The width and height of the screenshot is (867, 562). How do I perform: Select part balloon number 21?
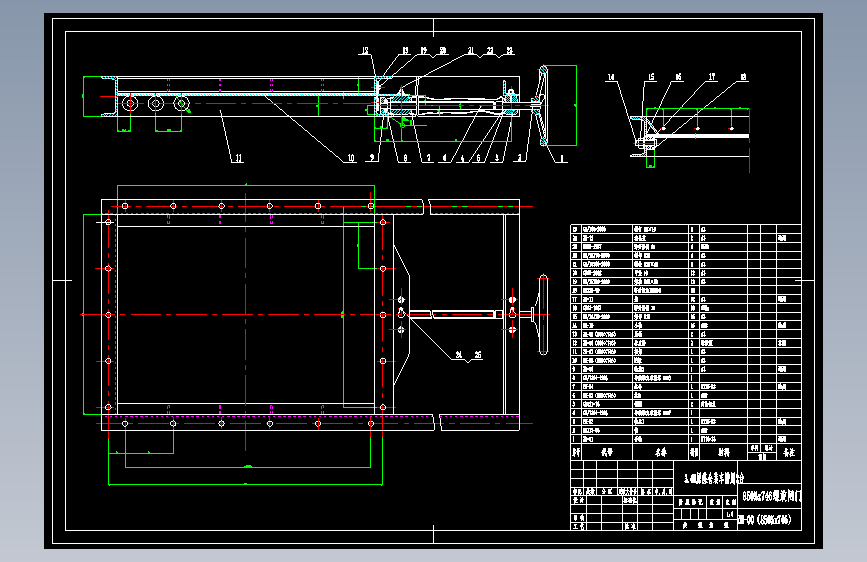point(471,51)
